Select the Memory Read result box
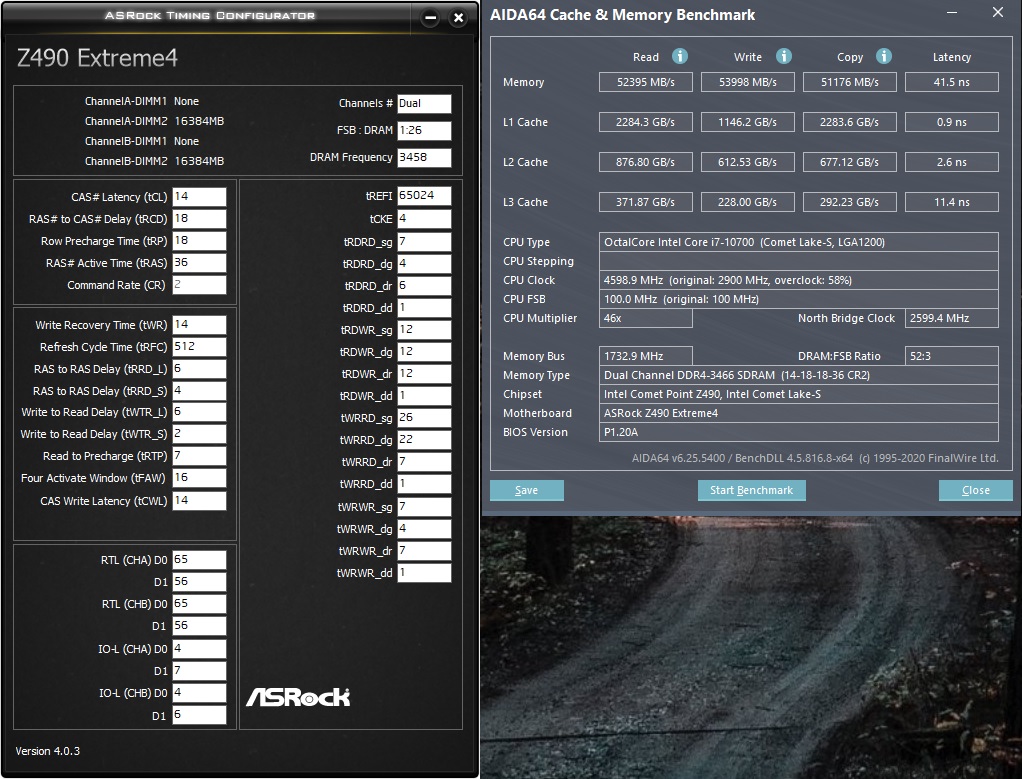This screenshot has height=779, width=1022. [x=646, y=82]
